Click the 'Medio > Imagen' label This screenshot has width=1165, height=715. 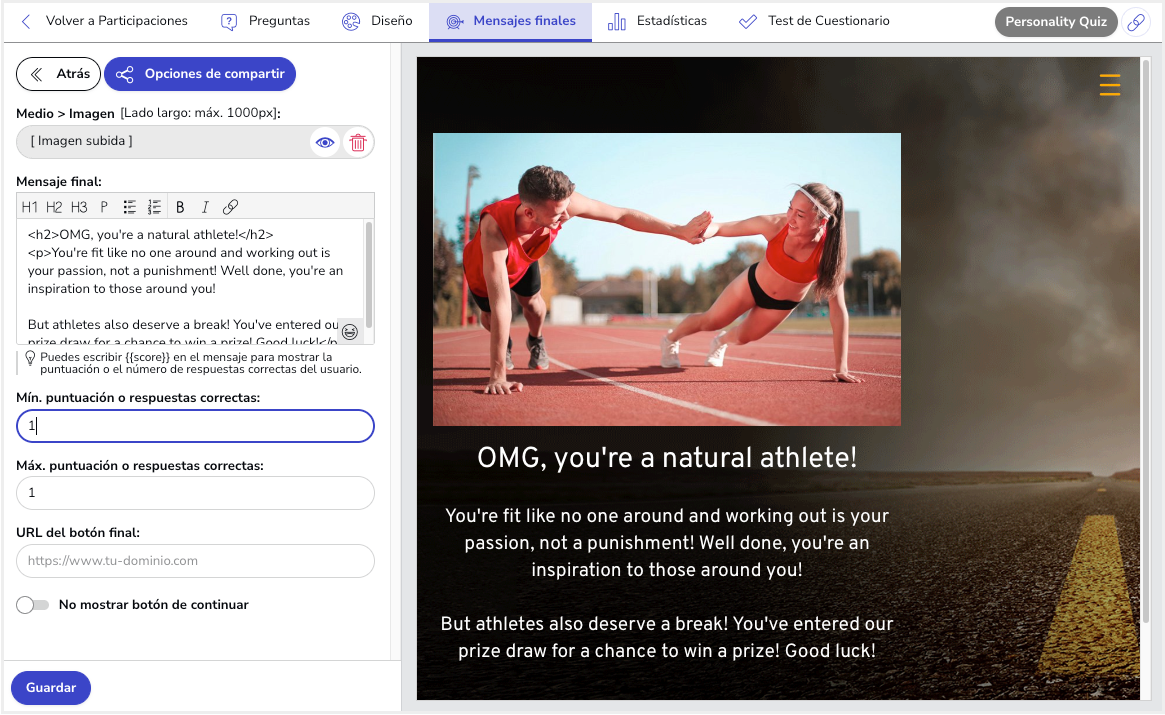coord(65,114)
